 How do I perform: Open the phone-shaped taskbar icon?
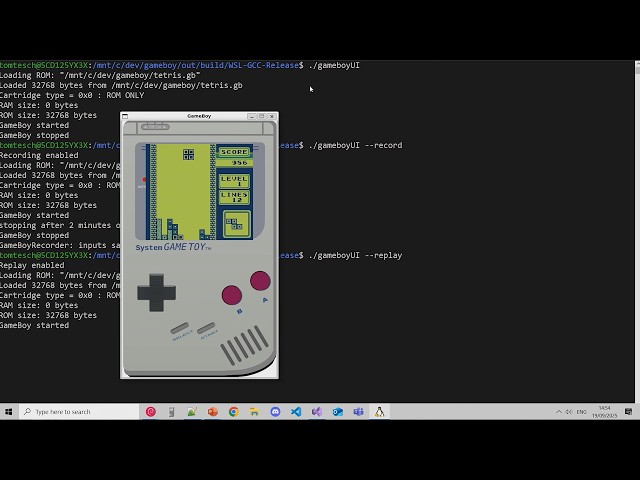point(171,412)
